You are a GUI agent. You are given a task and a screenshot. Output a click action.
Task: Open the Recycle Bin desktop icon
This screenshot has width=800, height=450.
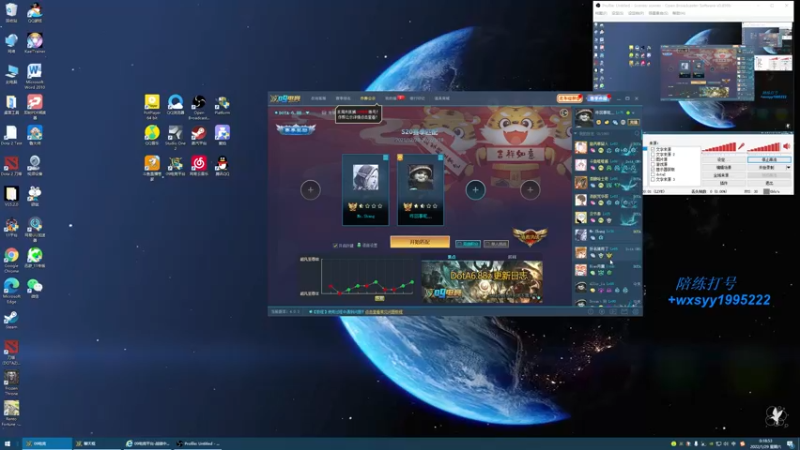click(11, 13)
